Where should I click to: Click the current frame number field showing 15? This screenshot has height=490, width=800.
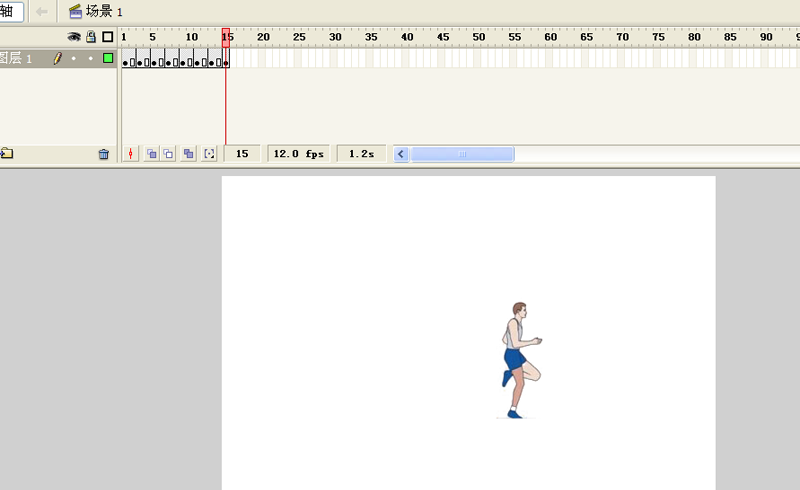(x=242, y=154)
